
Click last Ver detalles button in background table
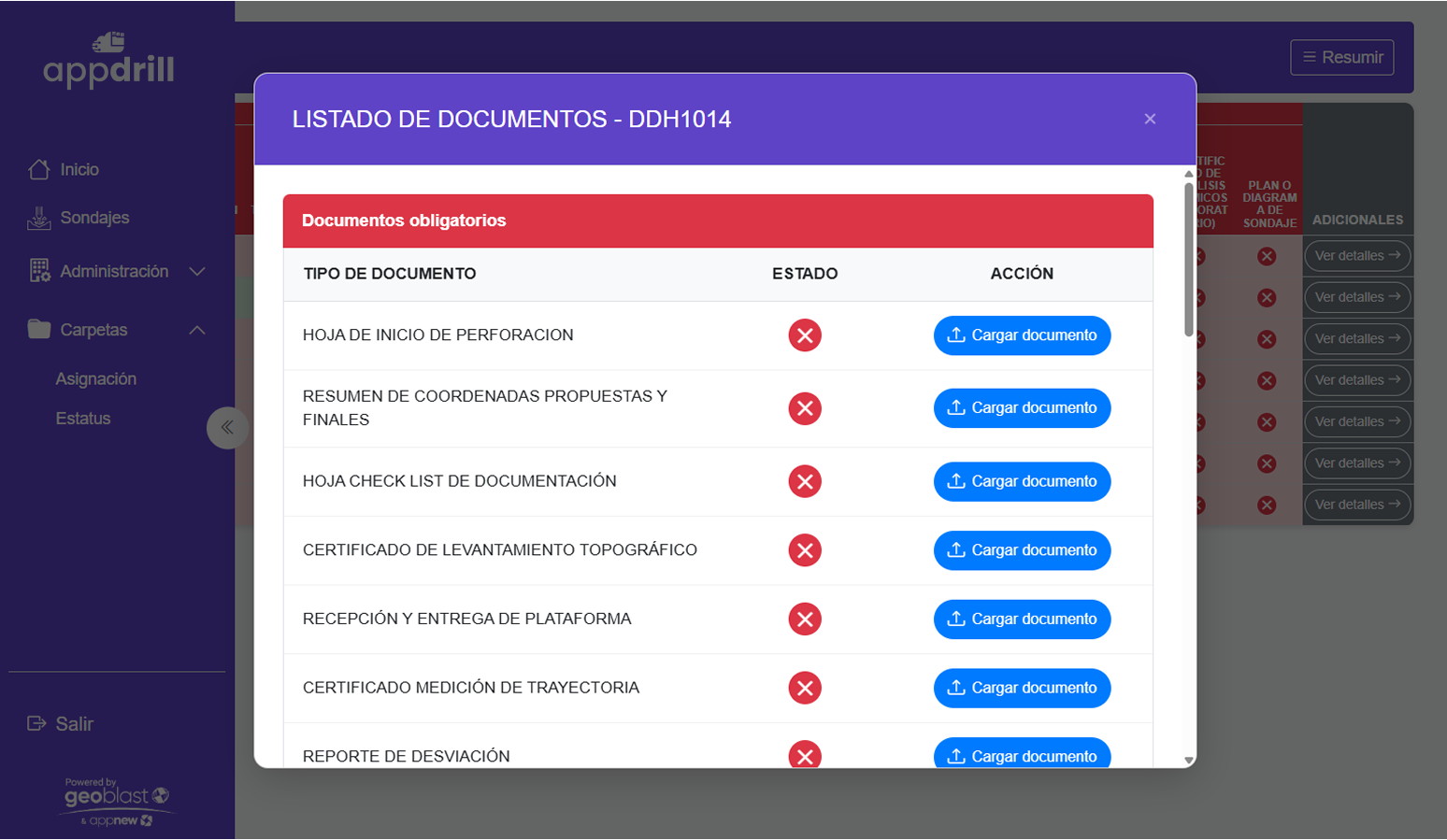pos(1357,505)
